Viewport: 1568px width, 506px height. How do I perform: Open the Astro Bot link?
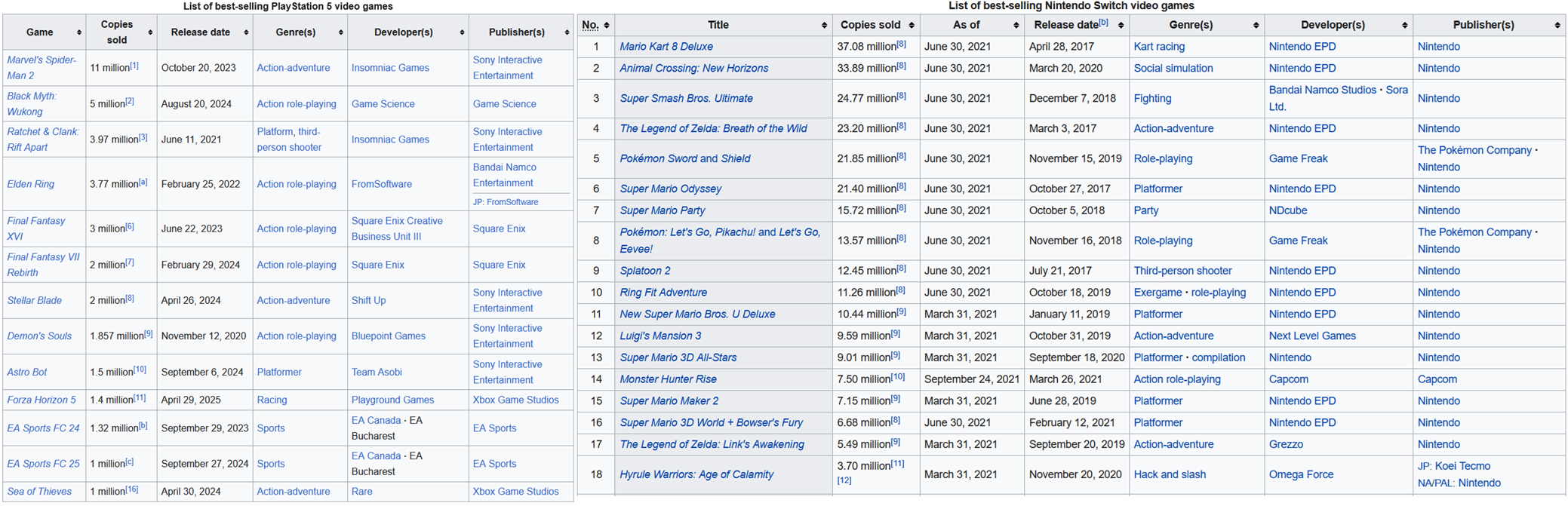pos(27,372)
